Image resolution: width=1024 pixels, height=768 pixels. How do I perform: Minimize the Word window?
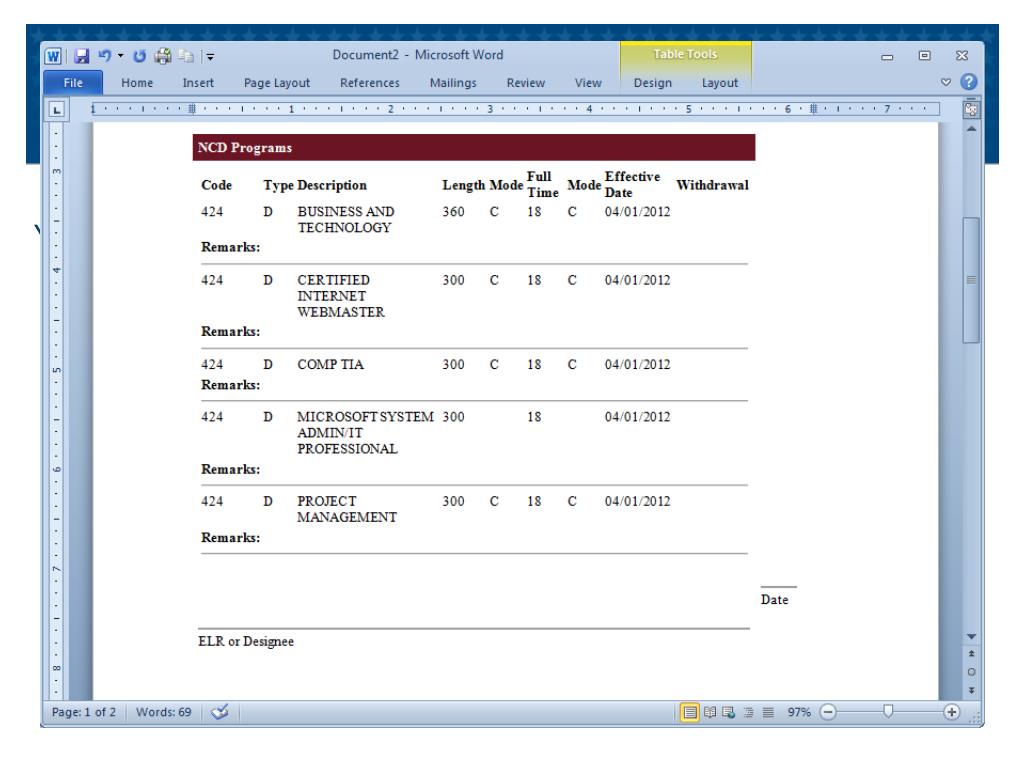[887, 56]
